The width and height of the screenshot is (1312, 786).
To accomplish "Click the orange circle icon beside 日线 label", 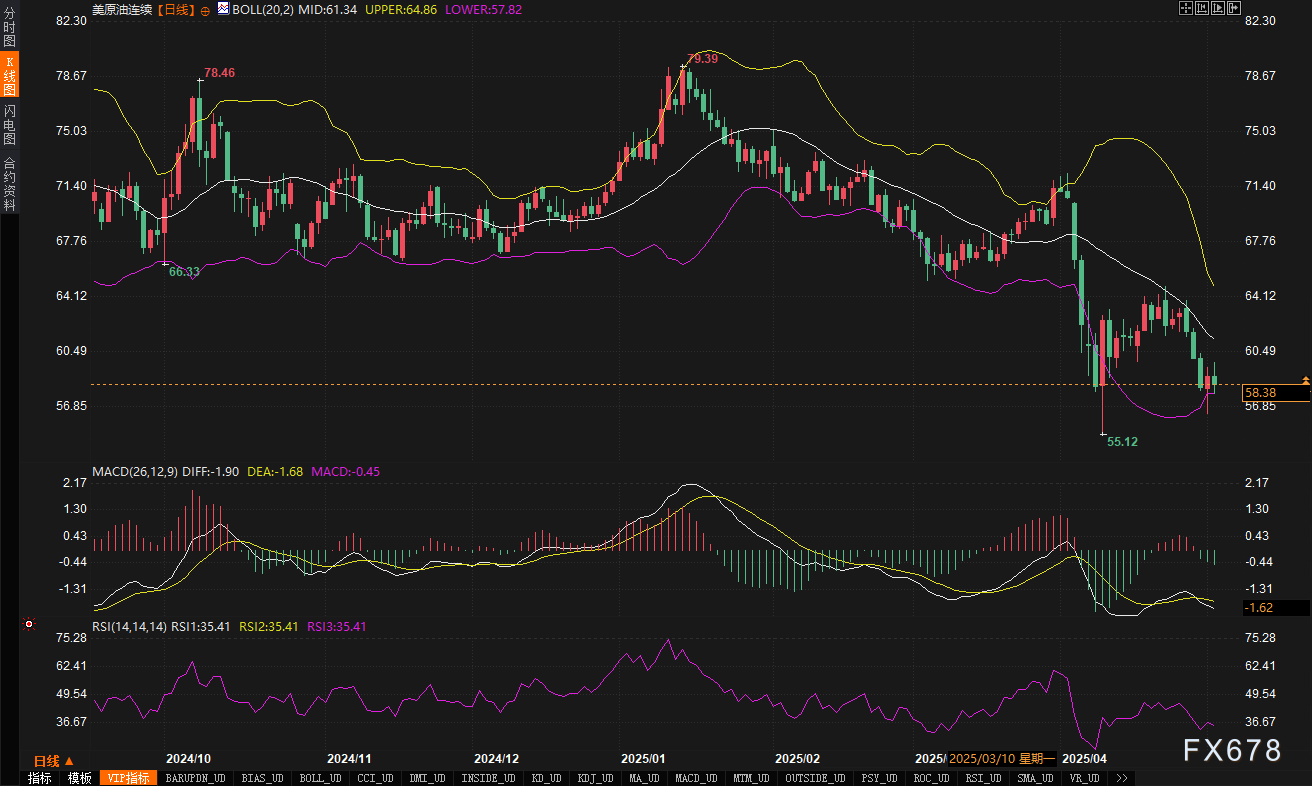I will 205,9.
